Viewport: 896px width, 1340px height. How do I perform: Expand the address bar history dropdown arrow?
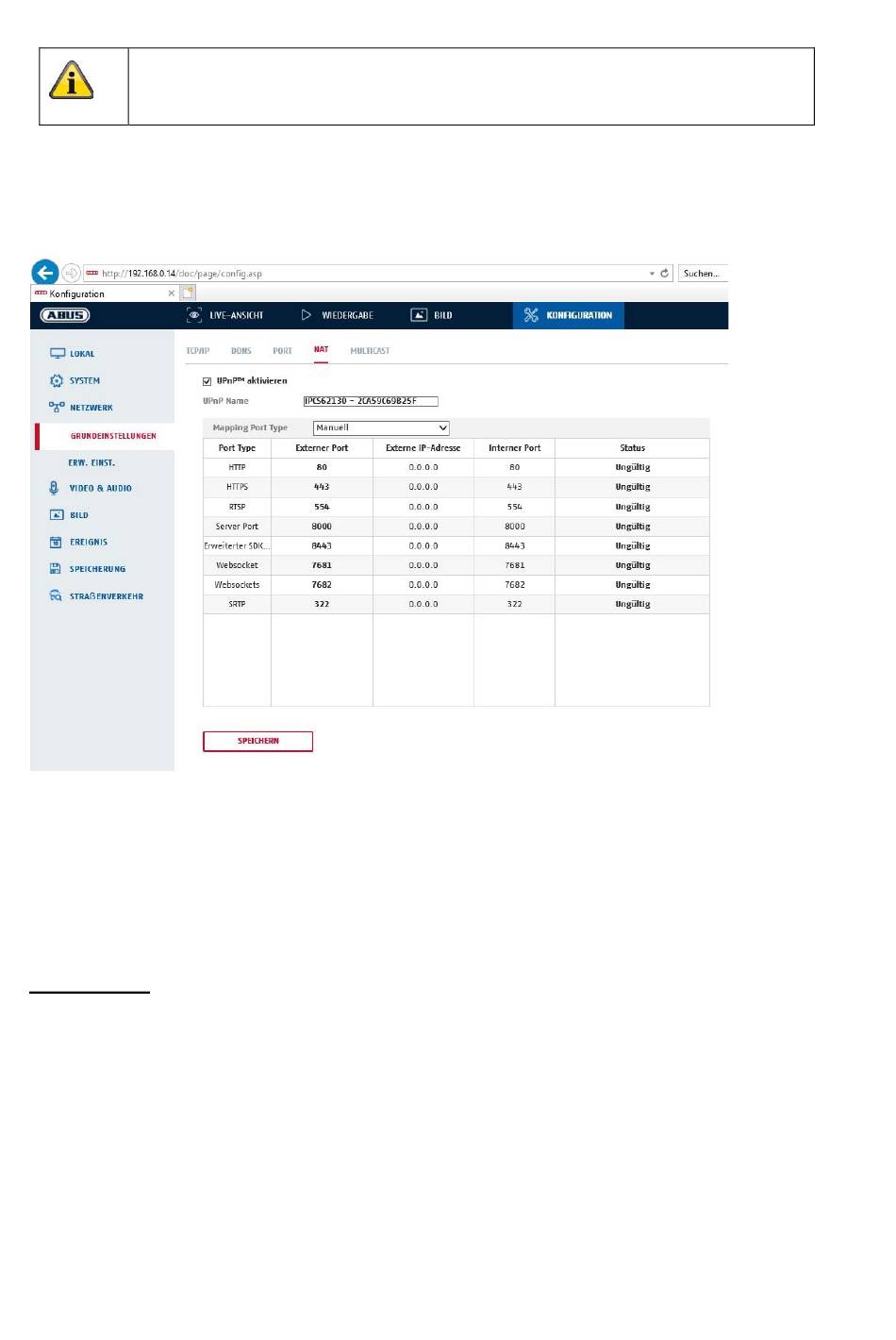point(651,274)
